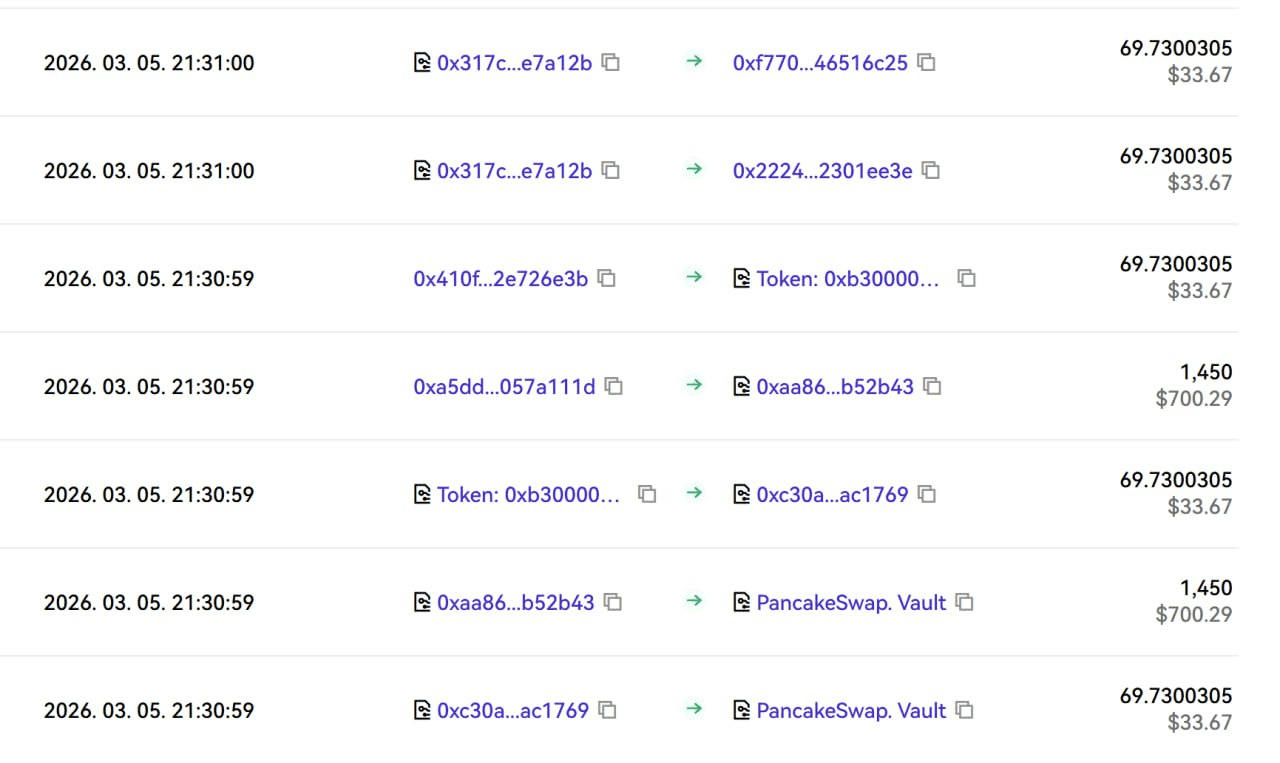Open address 0x2224...2301ee3e
Viewport: 1280px width, 763px height.
822,171
